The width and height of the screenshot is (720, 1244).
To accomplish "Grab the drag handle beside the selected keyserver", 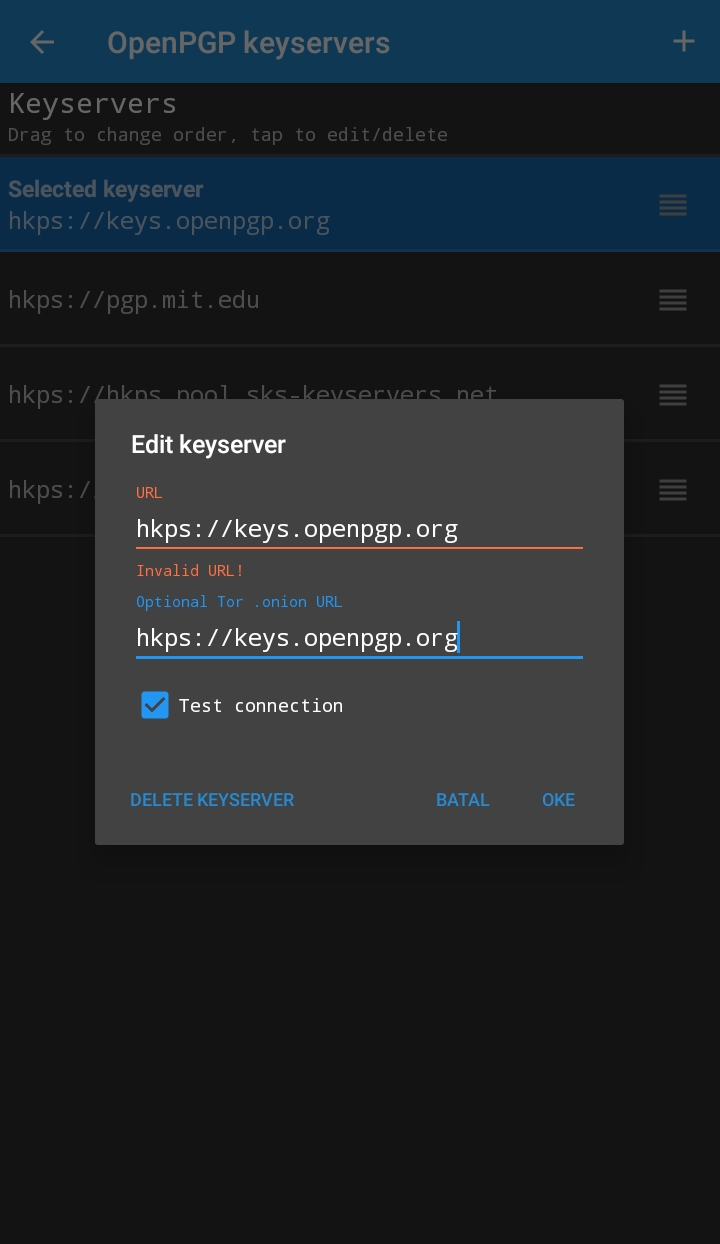I will coord(673,206).
